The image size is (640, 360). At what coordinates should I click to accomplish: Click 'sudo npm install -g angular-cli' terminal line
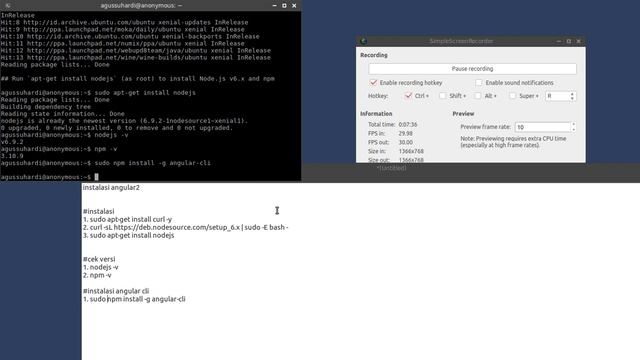click(x=153, y=163)
